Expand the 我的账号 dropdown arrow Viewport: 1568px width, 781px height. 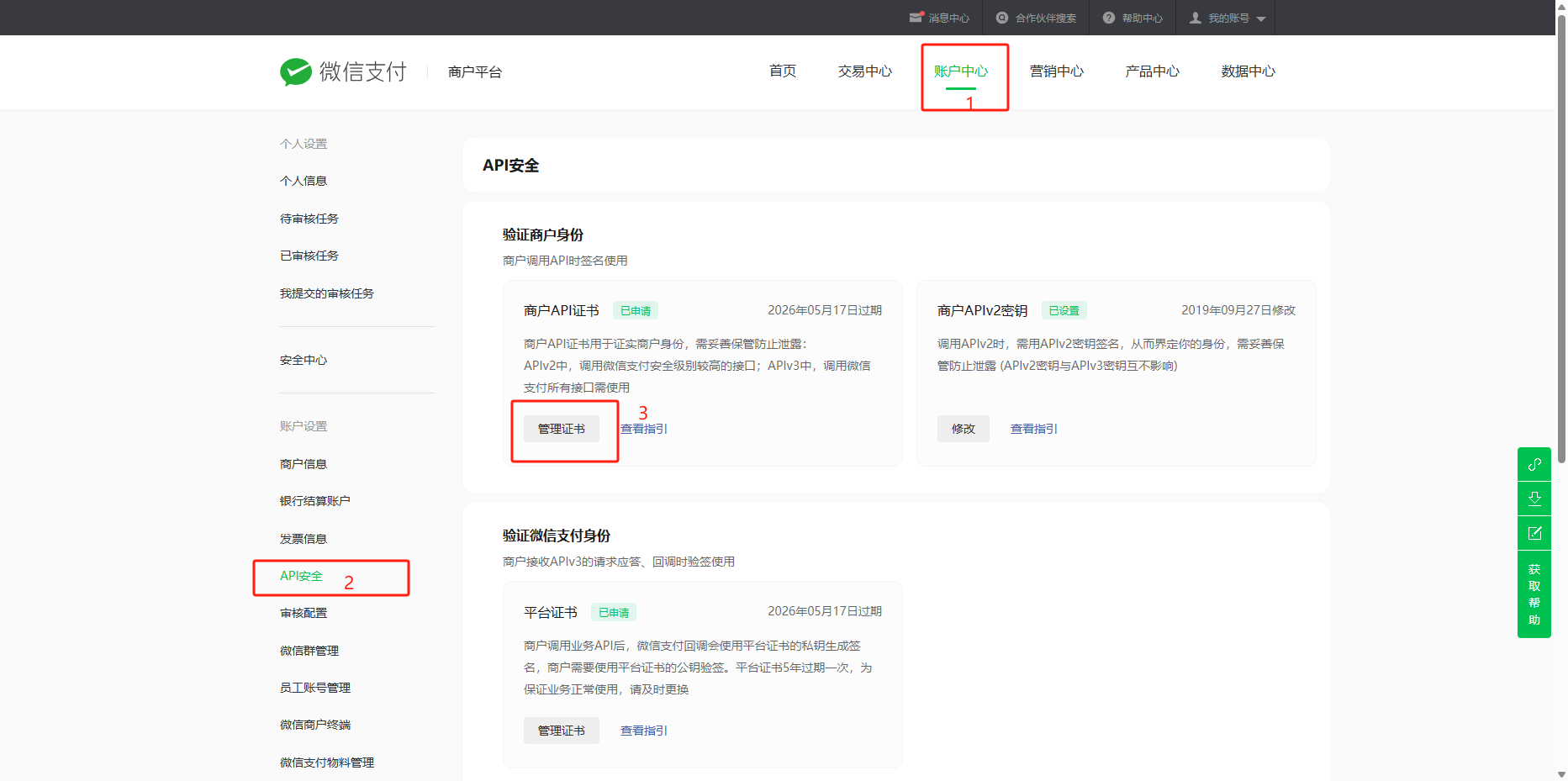coord(1261,18)
